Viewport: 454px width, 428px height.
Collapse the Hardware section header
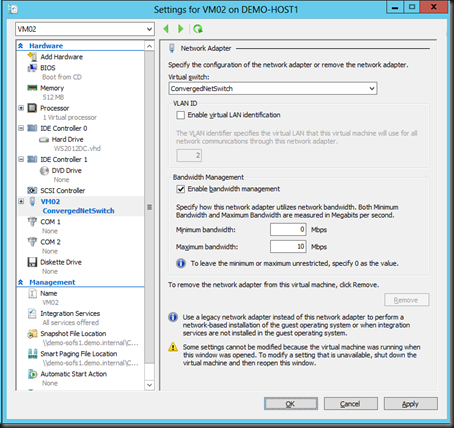pos(21,46)
